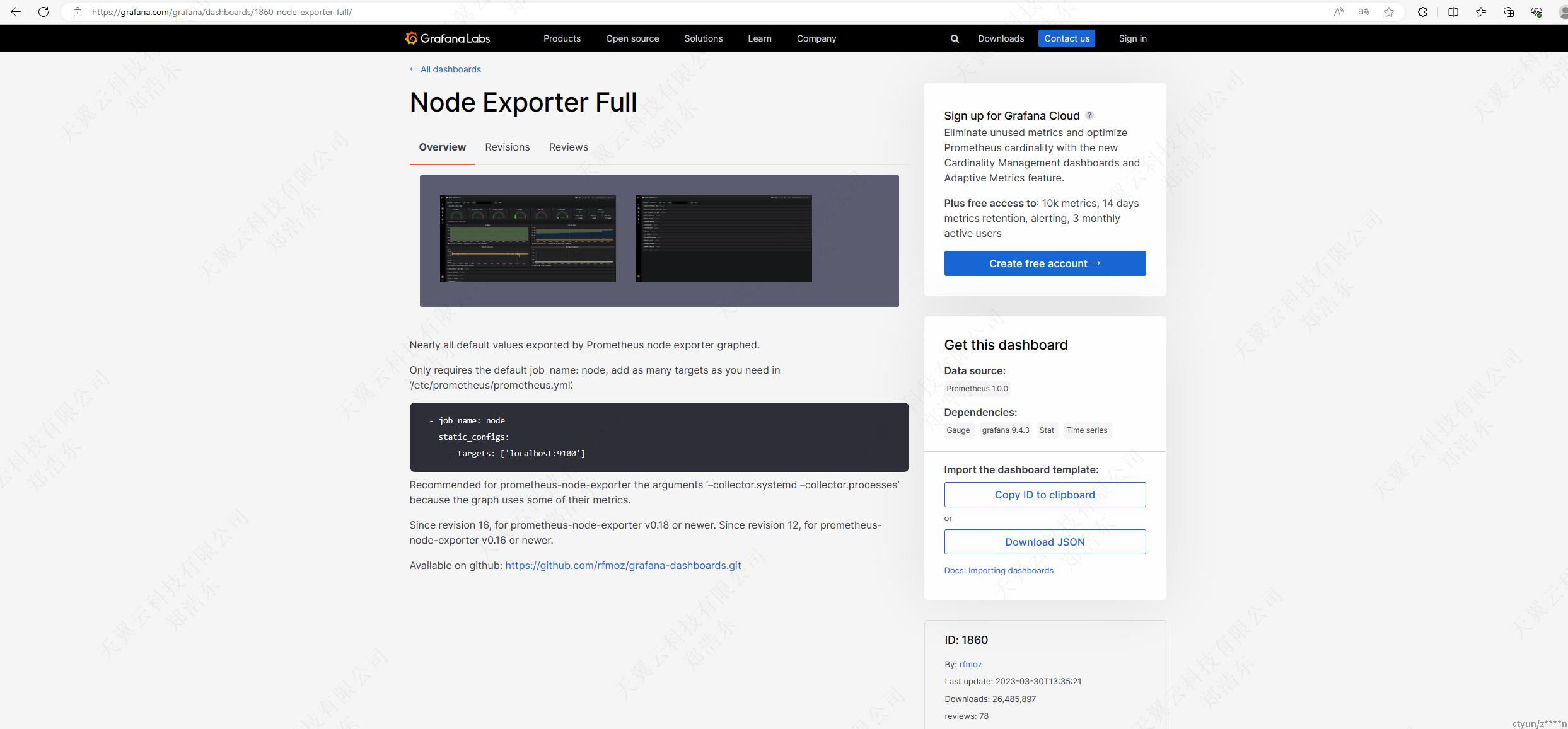Click the Prometheus 1.0.0 data source tag
Screen dimensions: 1568x729
coord(977,389)
